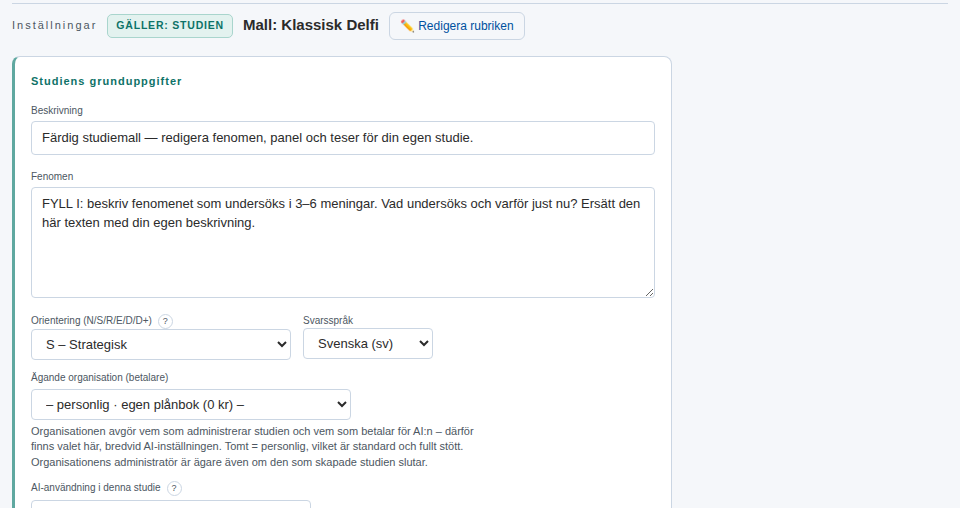Click the help icon beside Orientering label
The height and width of the screenshot is (508, 960).
(x=165, y=321)
